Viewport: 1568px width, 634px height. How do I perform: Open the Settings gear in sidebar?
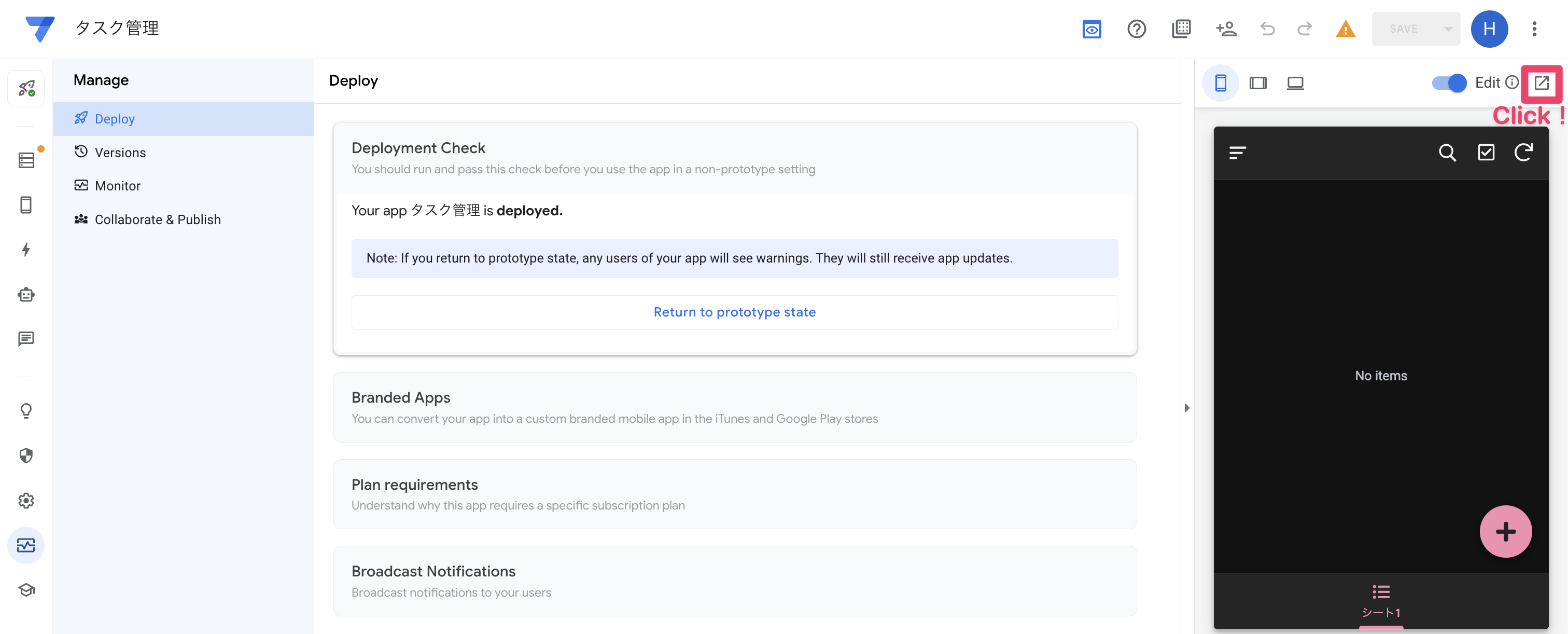26,501
